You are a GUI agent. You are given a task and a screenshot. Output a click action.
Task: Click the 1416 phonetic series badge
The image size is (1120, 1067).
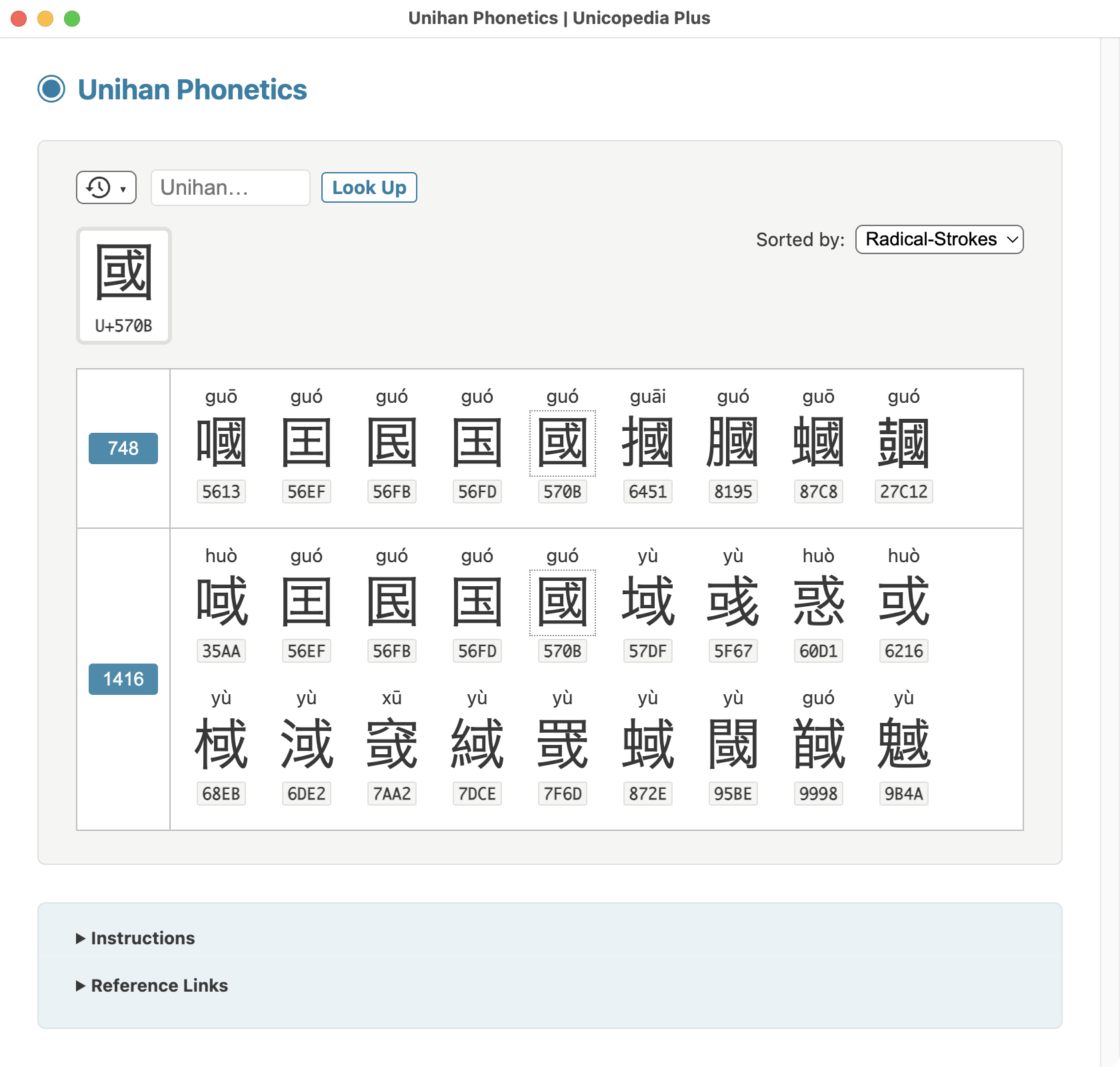click(x=123, y=679)
